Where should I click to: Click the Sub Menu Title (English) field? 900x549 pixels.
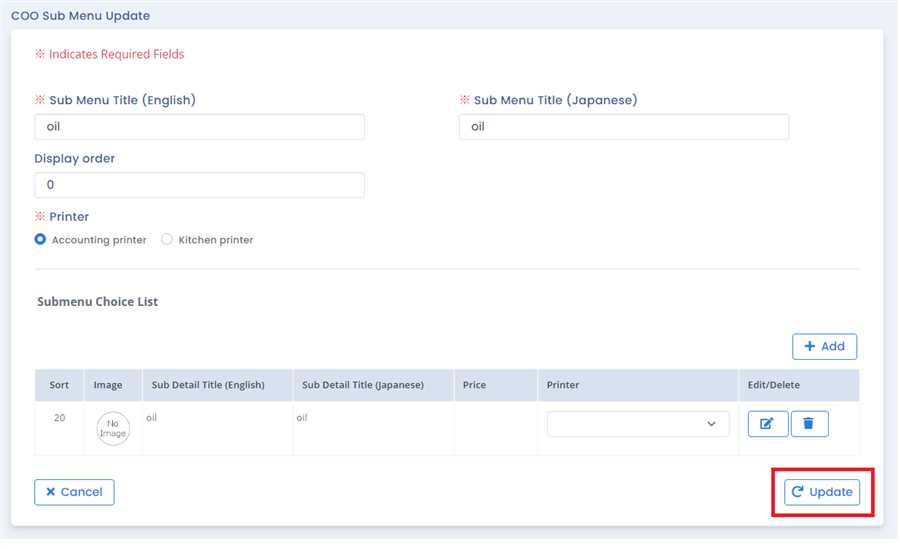point(199,127)
